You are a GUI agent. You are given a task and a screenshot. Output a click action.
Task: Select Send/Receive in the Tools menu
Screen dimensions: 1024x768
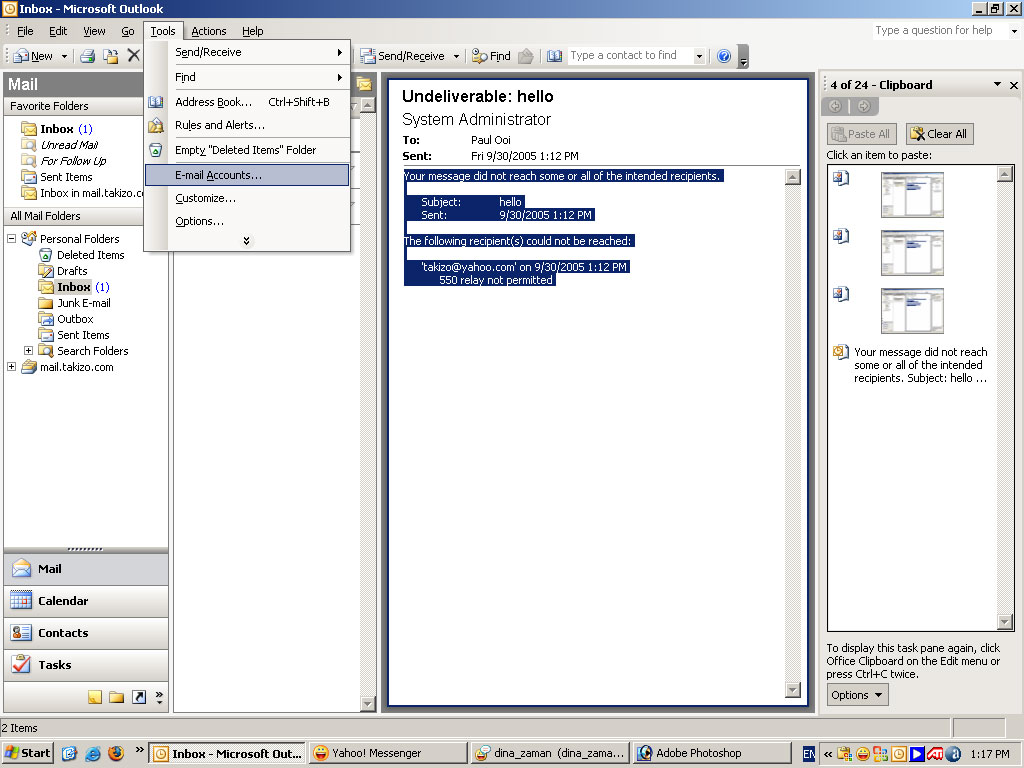point(248,52)
